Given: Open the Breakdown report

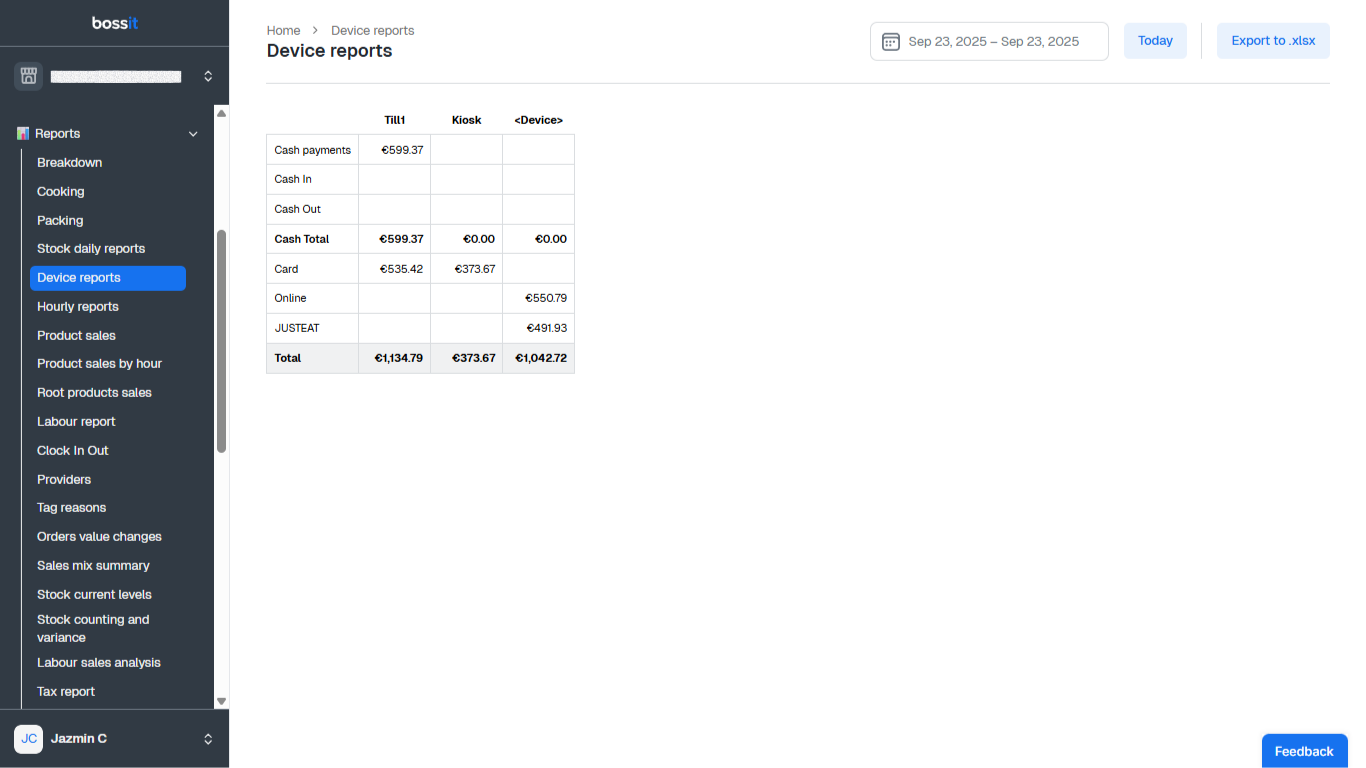Looking at the screenshot, I should (x=70, y=163).
